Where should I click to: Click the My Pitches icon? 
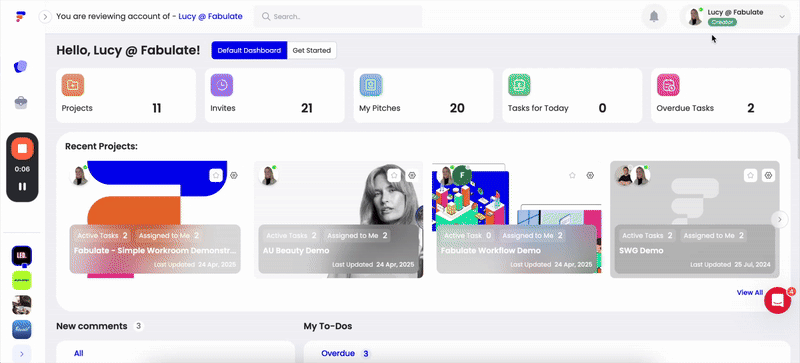371,85
